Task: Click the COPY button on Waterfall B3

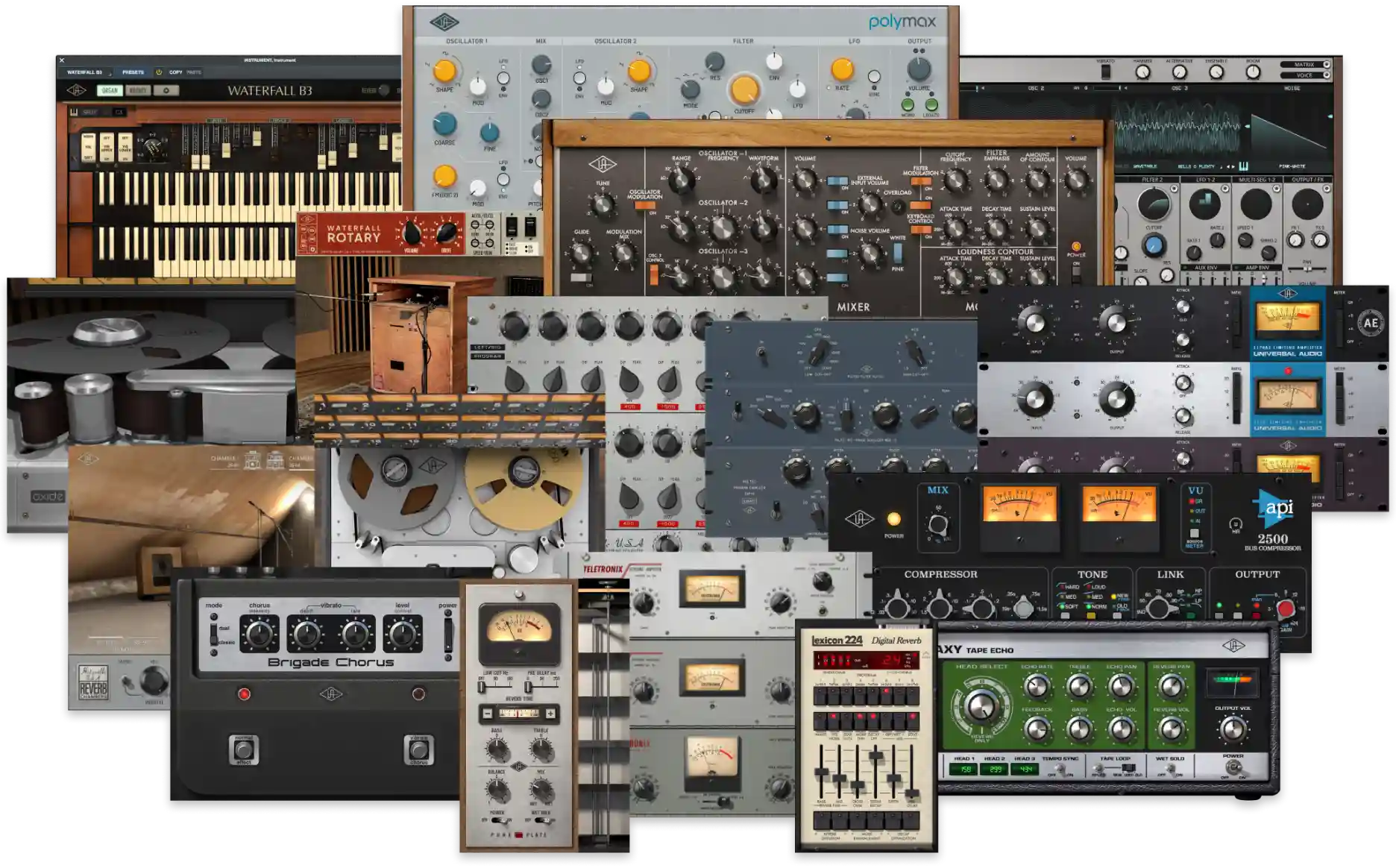Action: (x=175, y=72)
